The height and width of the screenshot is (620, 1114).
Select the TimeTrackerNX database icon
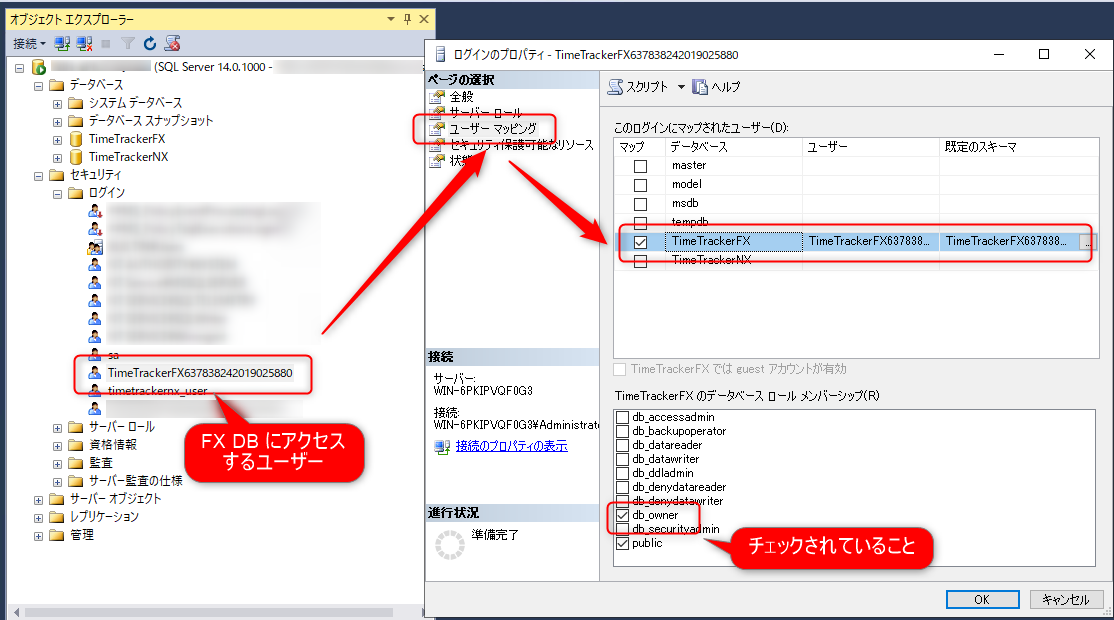76,157
